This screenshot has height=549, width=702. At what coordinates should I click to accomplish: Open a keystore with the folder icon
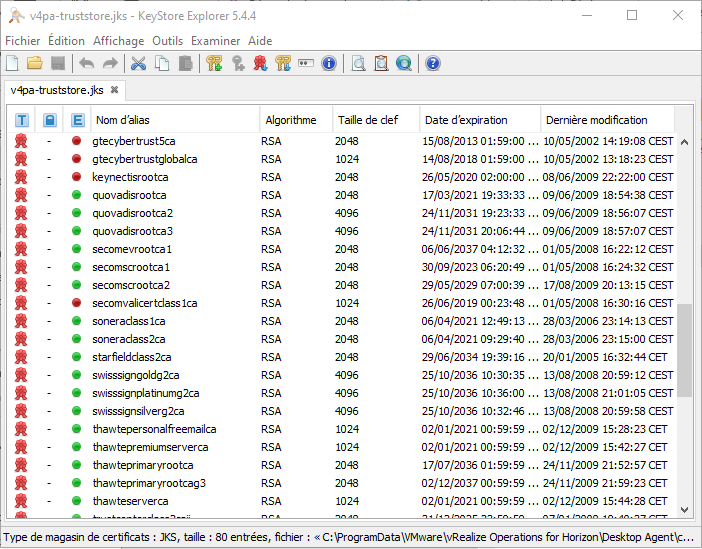point(35,64)
